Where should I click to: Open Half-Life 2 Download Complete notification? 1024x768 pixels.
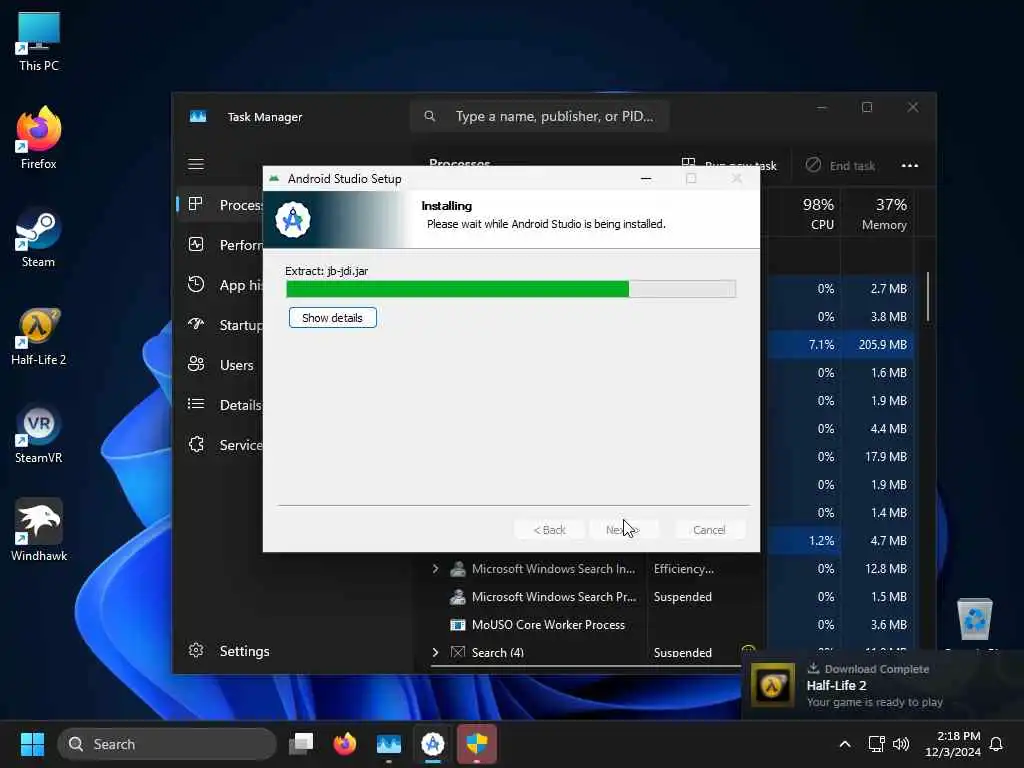pyautogui.click(x=882, y=685)
